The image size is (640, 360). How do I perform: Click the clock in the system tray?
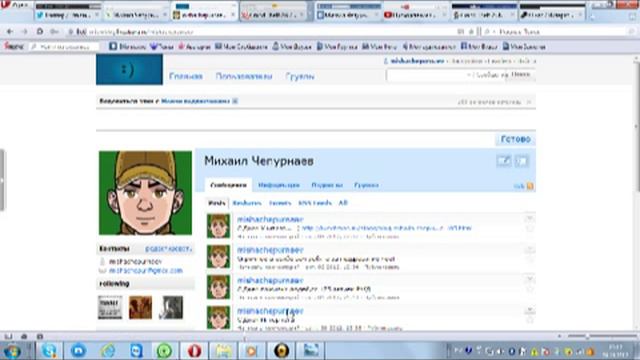(615, 351)
